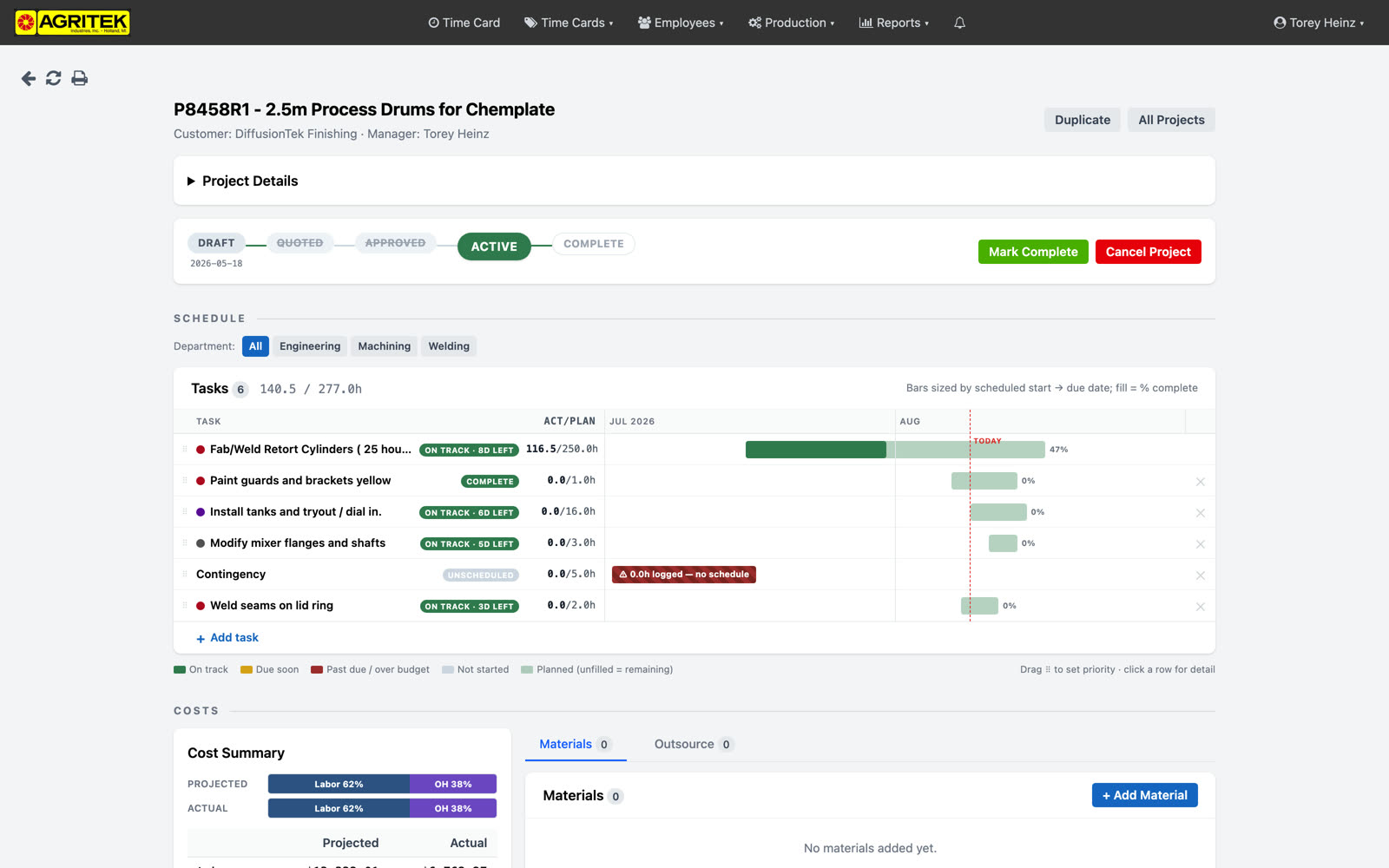Filter schedule by Welding department
This screenshot has height=868, width=1389.
[449, 346]
